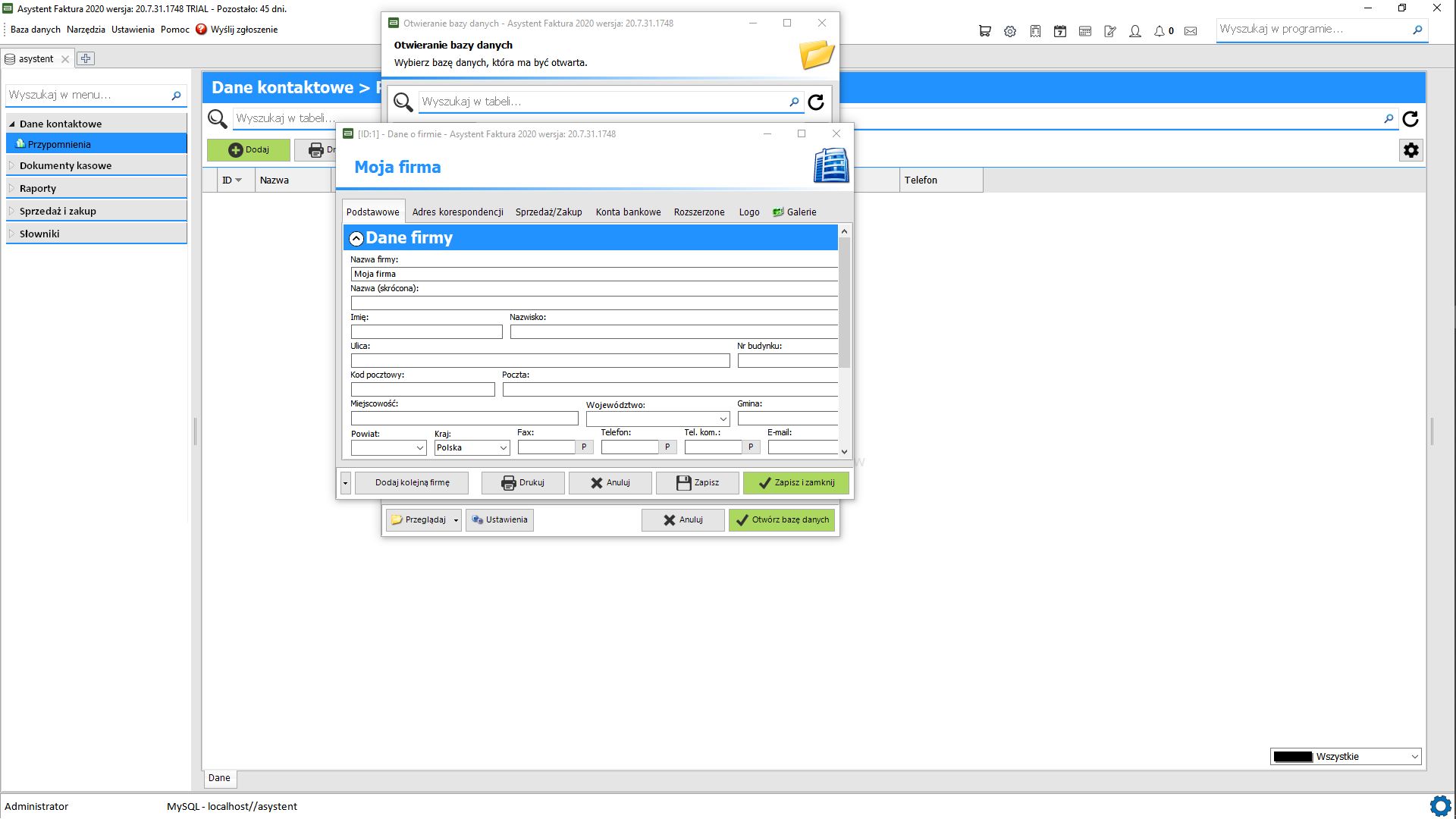The image size is (1456, 819).
Task: Open the notifications bell icon
Action: coord(1159,31)
